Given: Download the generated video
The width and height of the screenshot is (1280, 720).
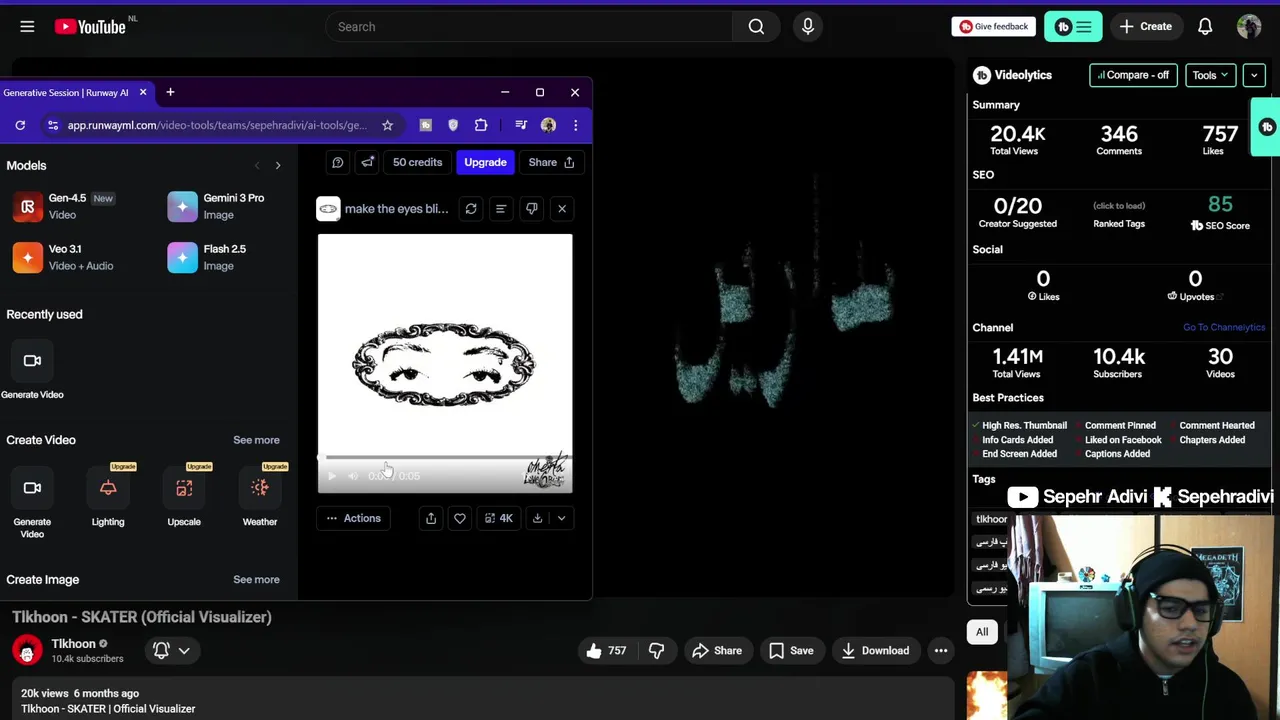Looking at the screenshot, I should coord(537,518).
